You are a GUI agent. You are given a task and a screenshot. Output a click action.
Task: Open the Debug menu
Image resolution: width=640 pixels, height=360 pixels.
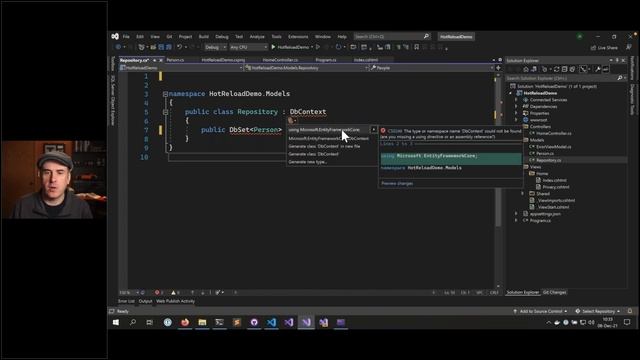click(x=222, y=37)
